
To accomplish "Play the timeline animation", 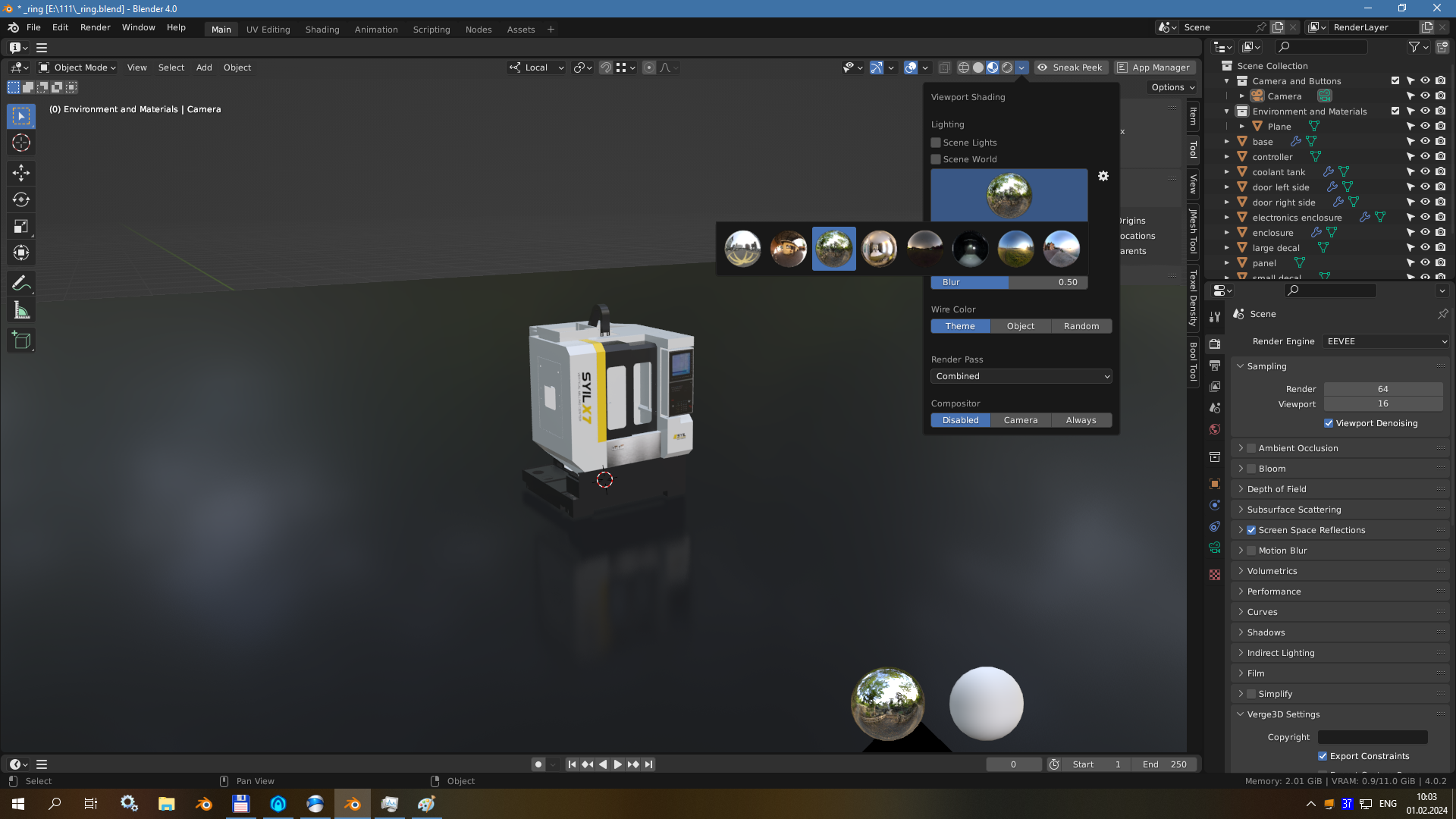I will (618, 764).
